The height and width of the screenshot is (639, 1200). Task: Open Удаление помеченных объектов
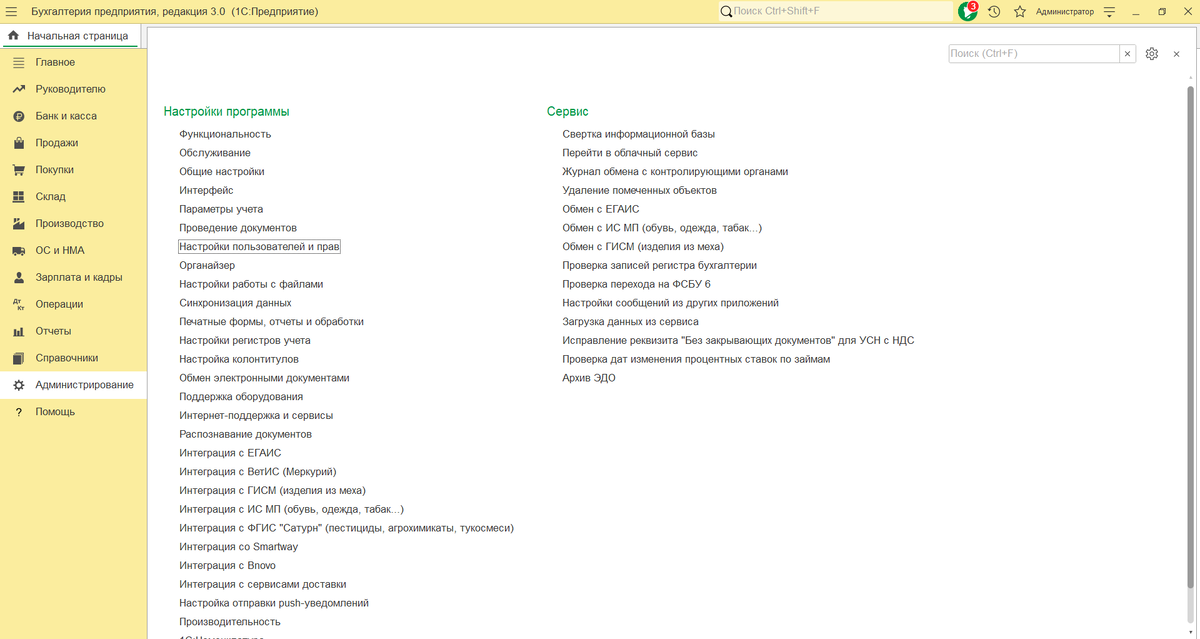point(639,190)
